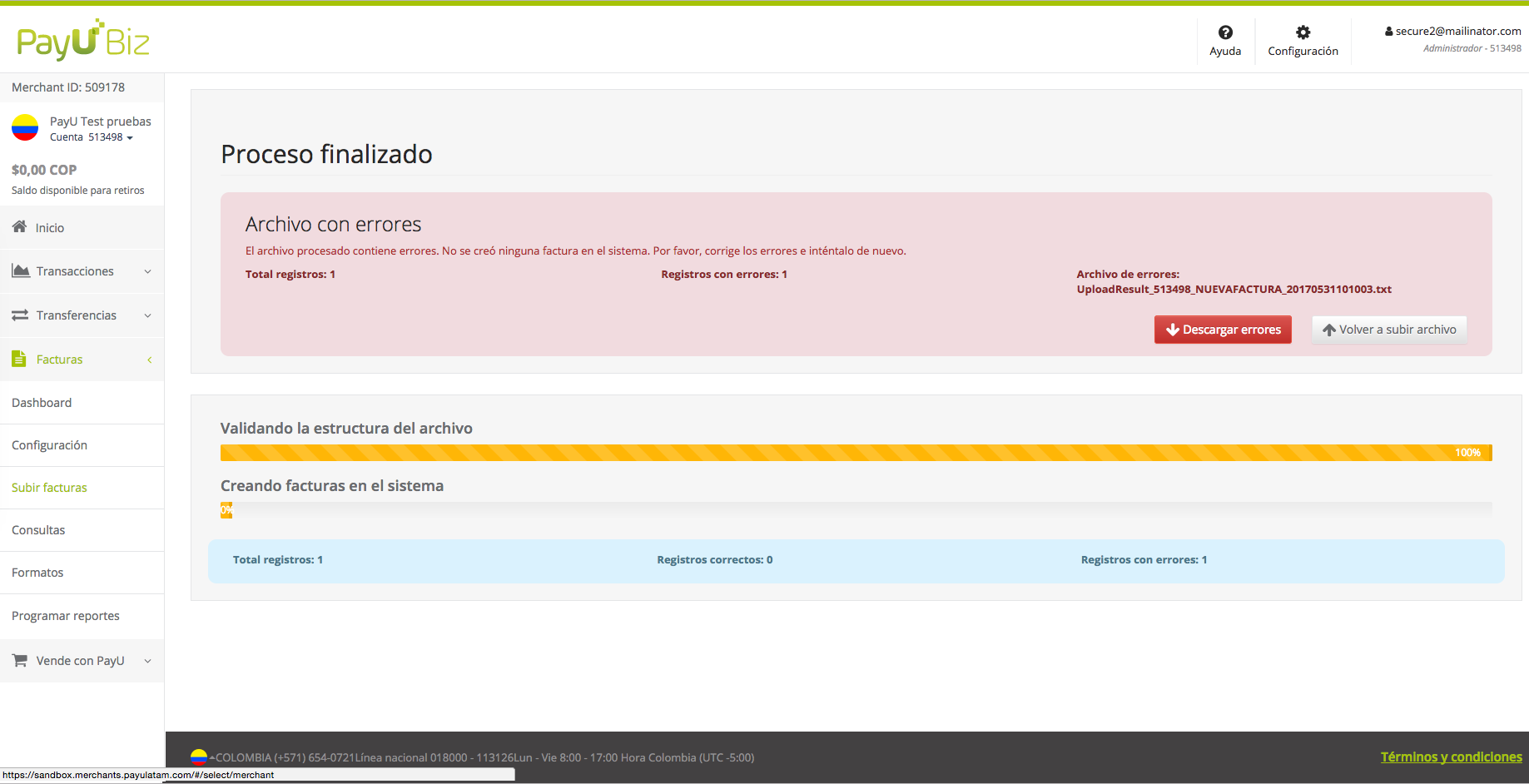Select Consultas in the sidebar
This screenshot has width=1529, height=784.
(38, 530)
